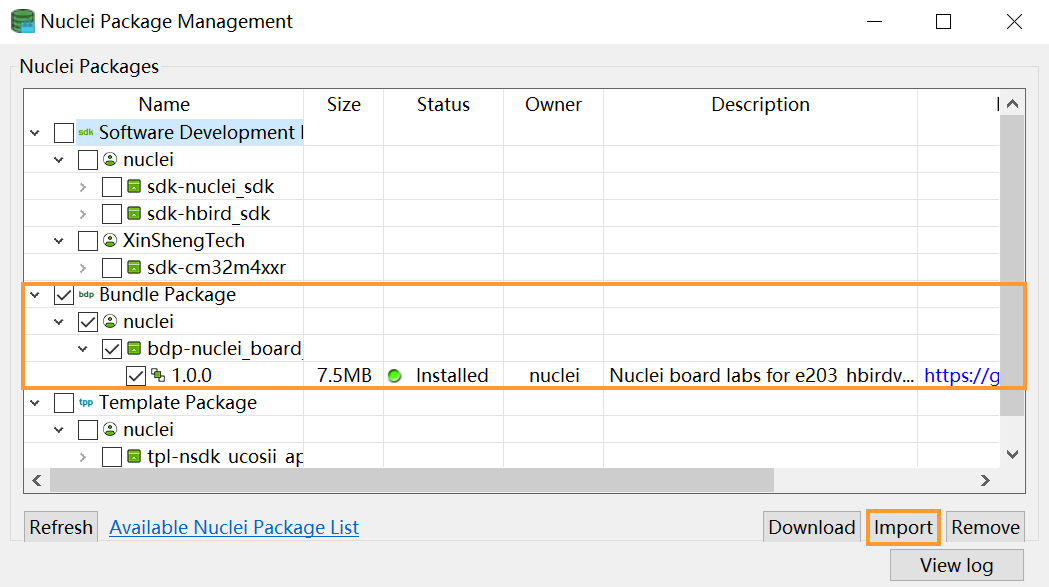Click the Bundle Package bdp icon
Image resolution: width=1049 pixels, height=587 pixels.
click(86, 295)
